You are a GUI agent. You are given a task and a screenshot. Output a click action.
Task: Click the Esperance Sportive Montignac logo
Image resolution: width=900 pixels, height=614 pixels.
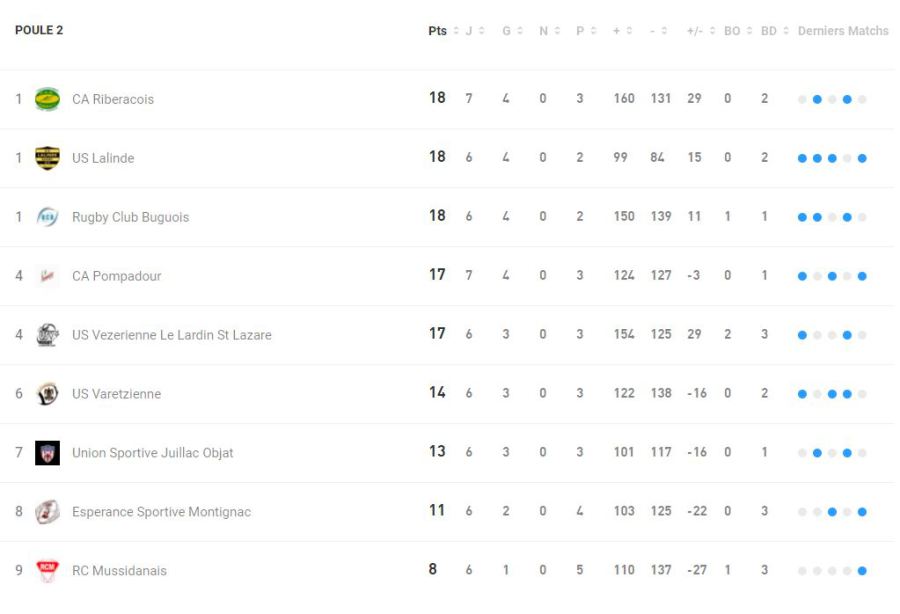[x=47, y=512]
